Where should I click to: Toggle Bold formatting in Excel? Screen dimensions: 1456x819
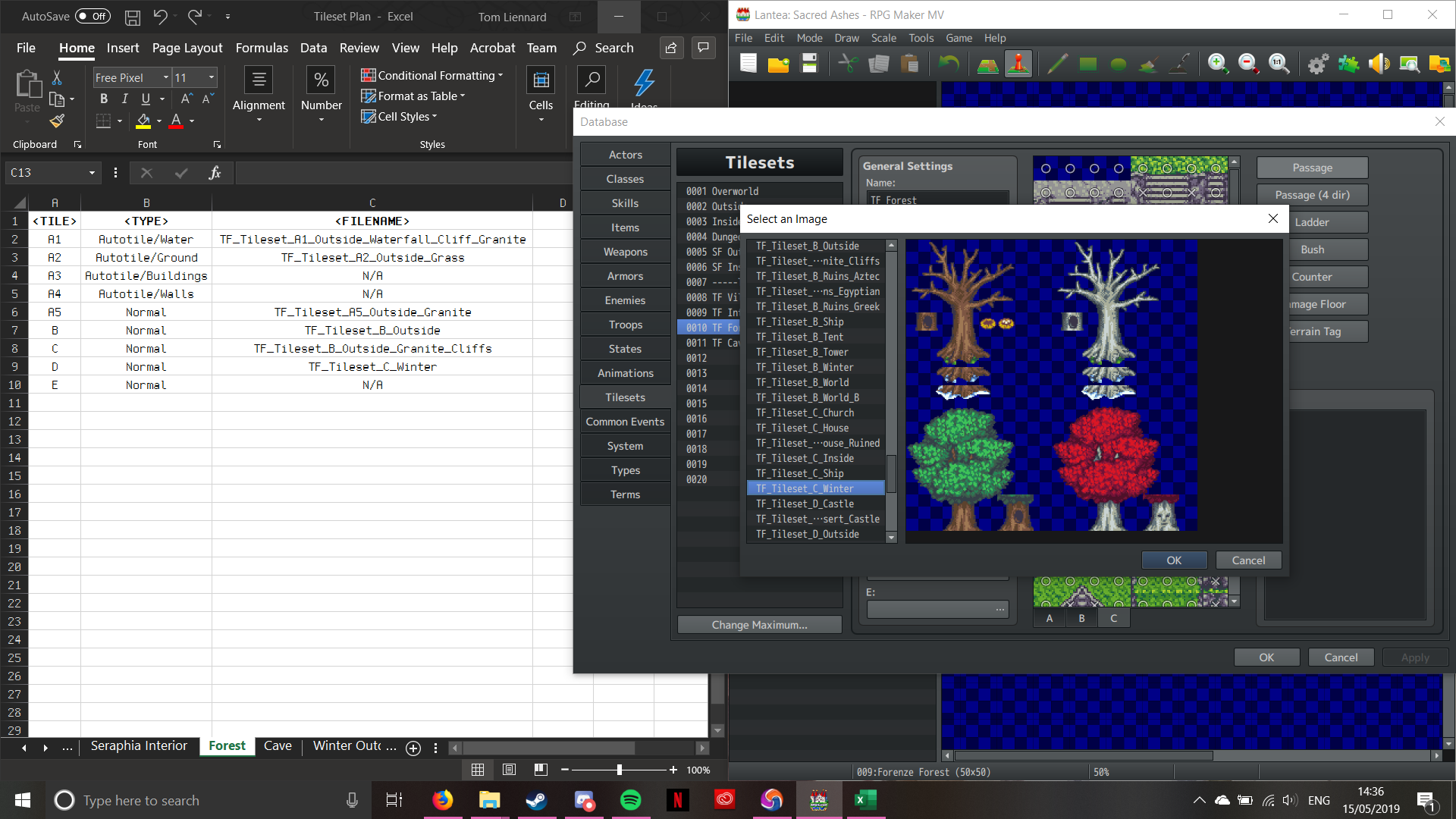(x=104, y=99)
